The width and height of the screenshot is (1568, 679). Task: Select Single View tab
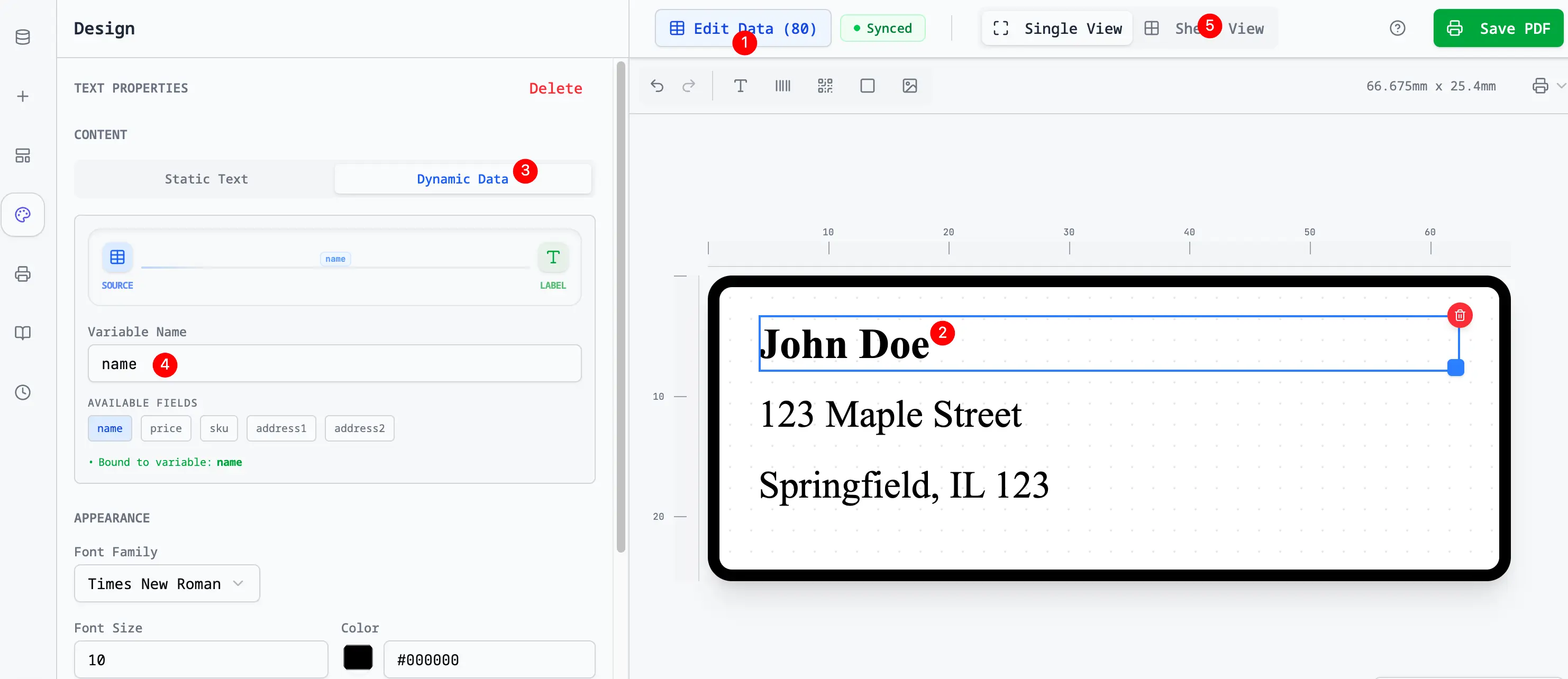tap(1058, 29)
